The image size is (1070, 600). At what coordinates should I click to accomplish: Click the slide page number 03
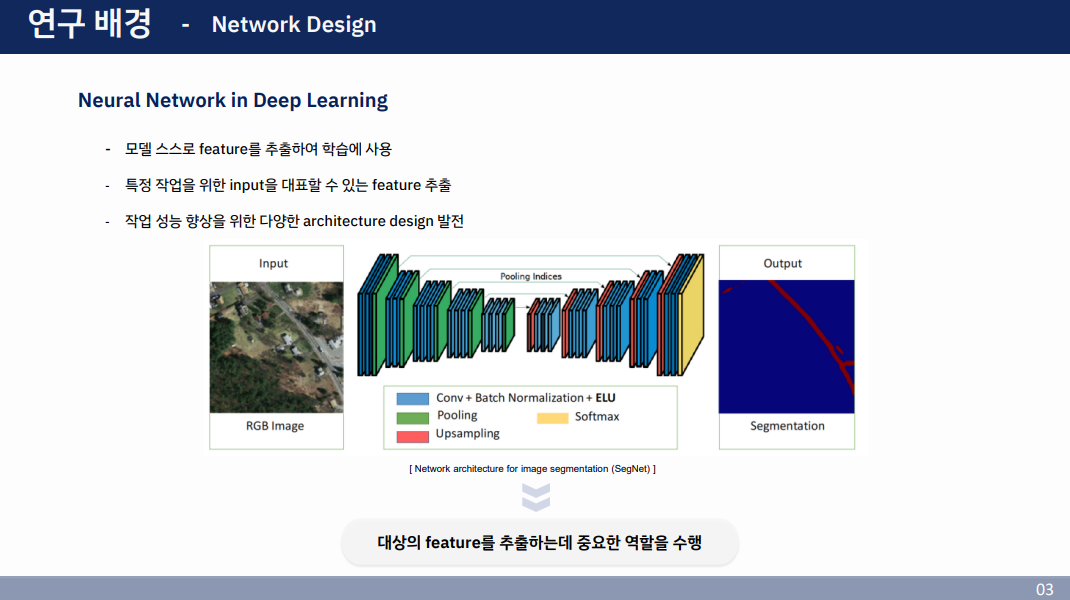pyautogui.click(x=1045, y=589)
